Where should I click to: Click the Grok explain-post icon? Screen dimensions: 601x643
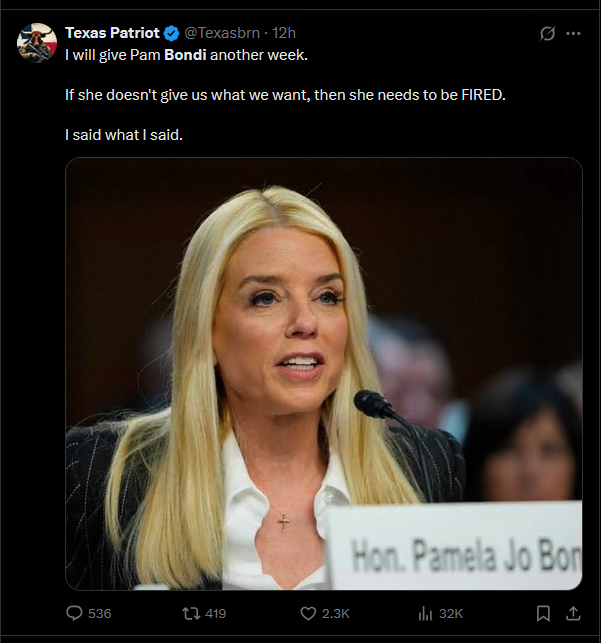tap(547, 33)
